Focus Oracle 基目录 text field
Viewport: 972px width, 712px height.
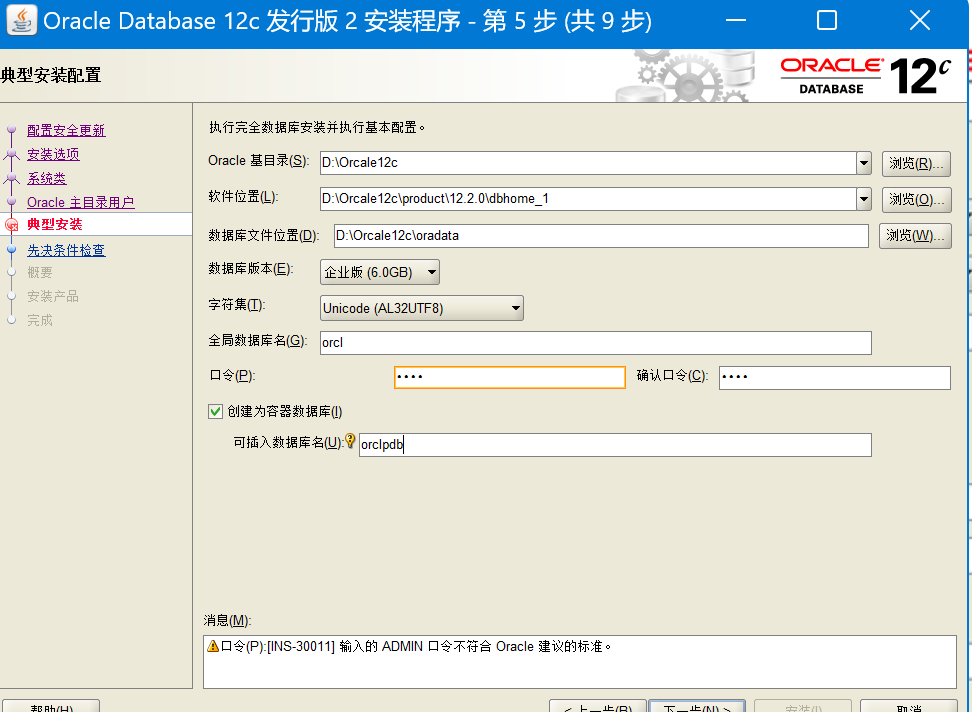point(588,163)
